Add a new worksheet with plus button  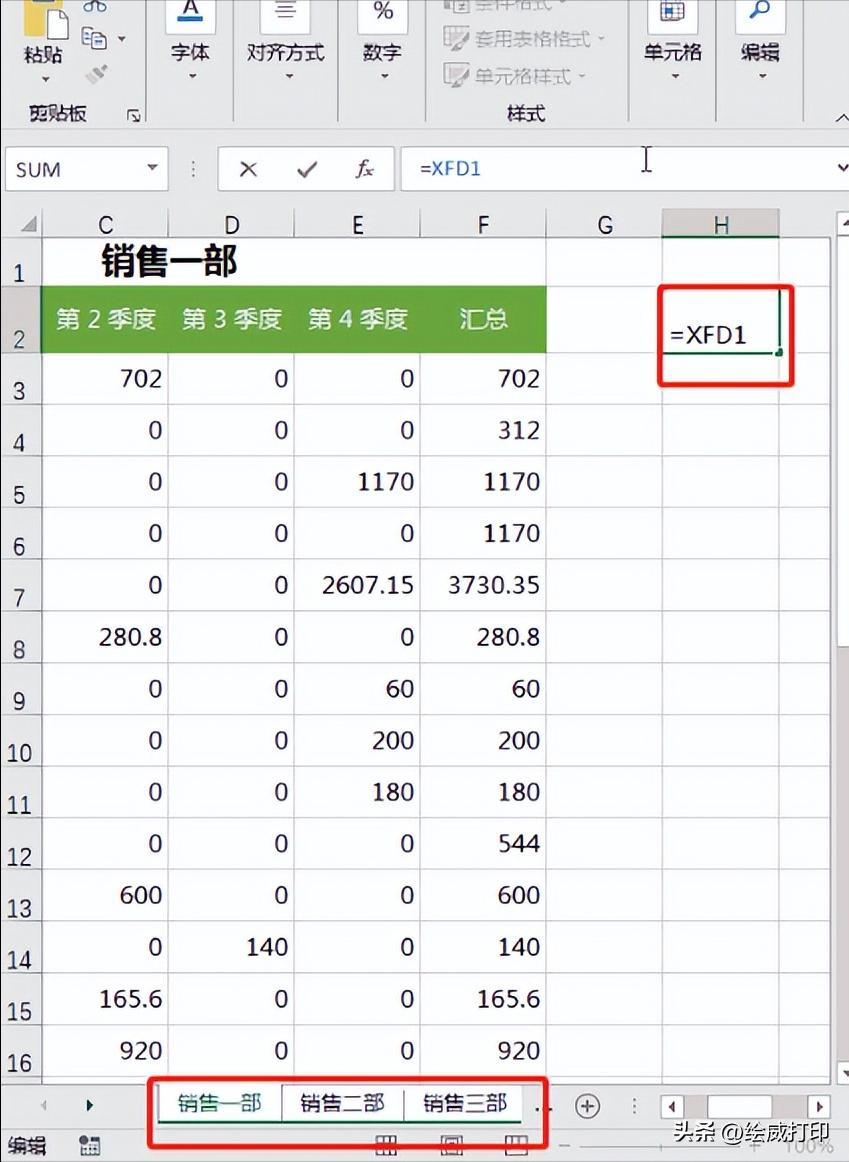point(587,1104)
